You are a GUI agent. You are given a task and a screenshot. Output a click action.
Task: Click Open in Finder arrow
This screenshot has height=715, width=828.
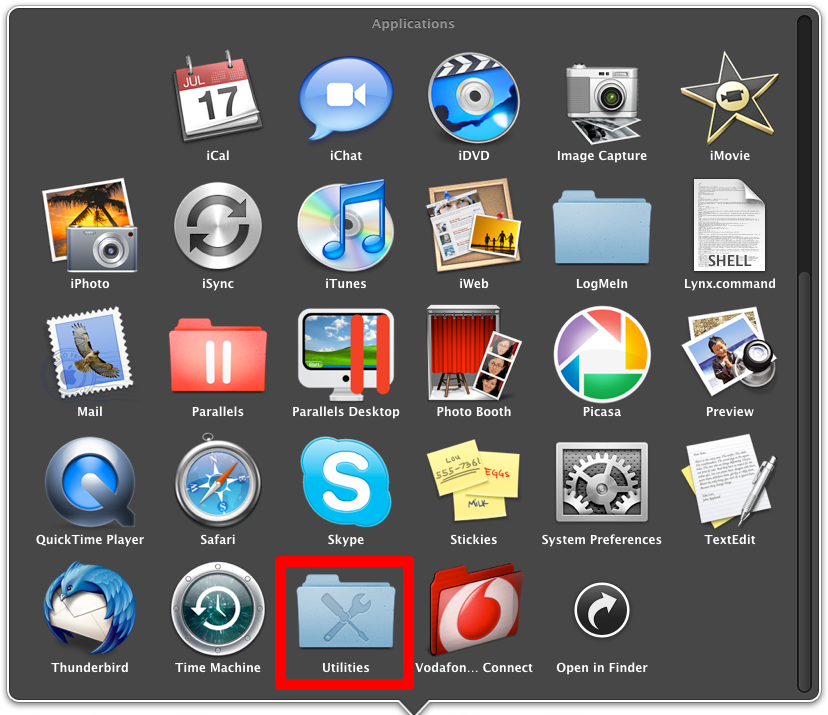[x=602, y=610]
